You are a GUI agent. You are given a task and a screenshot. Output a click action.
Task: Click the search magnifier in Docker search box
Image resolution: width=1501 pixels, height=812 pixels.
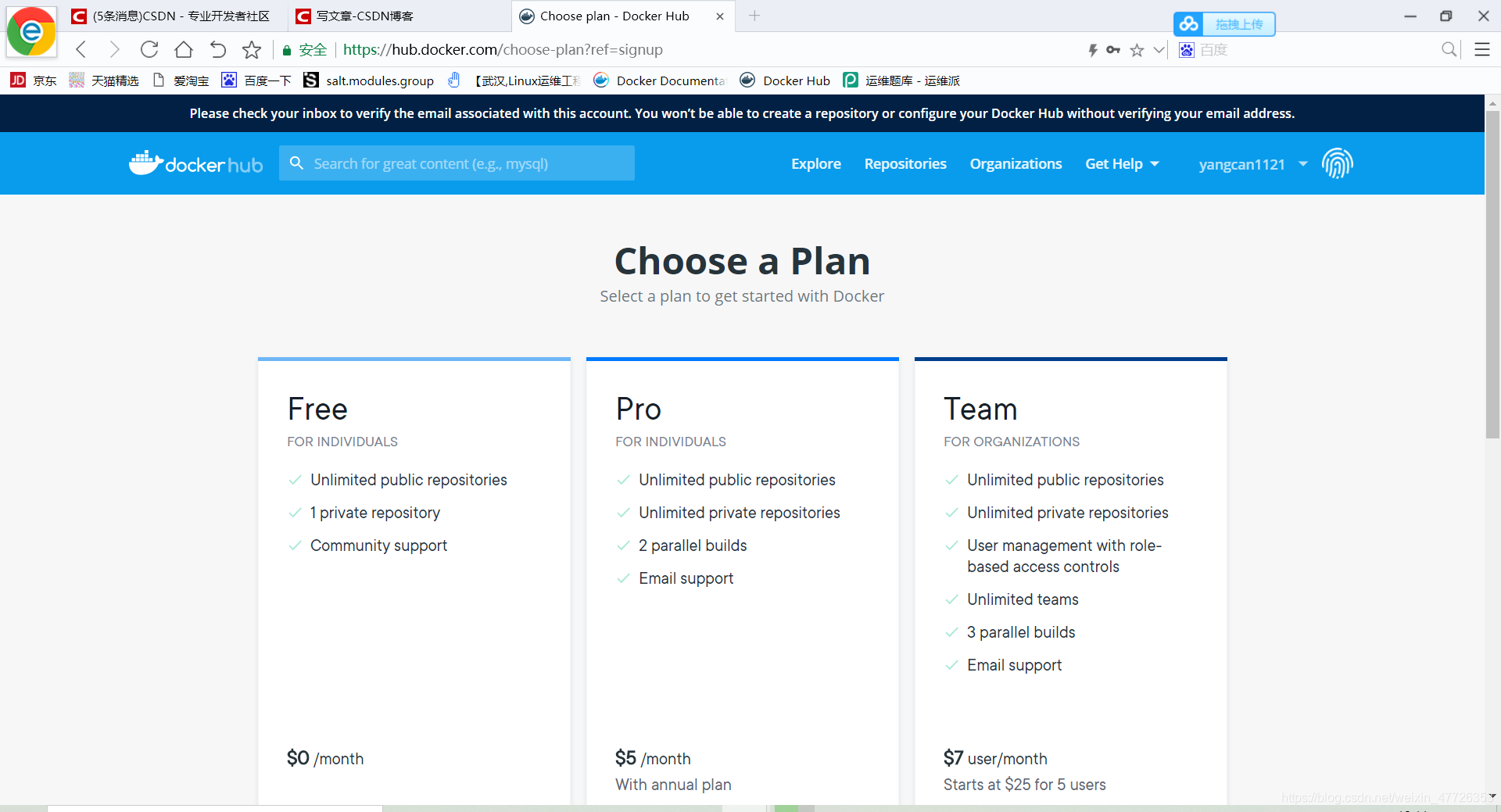point(296,163)
